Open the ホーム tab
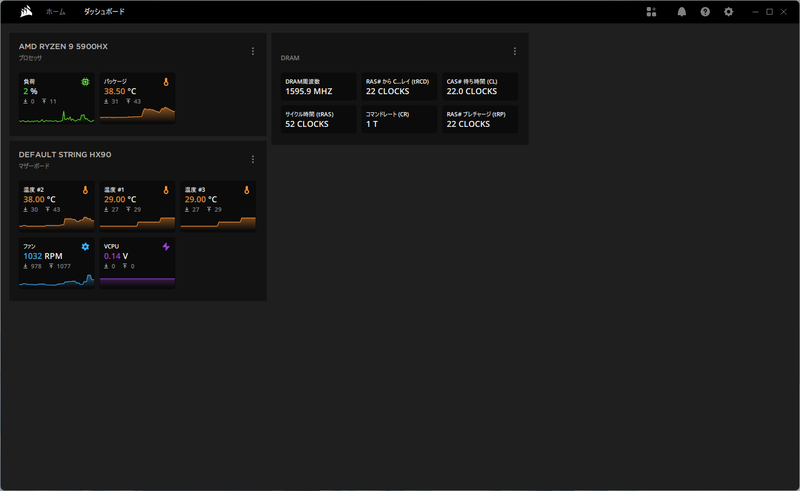Image resolution: width=800 pixels, height=491 pixels. tap(56, 12)
